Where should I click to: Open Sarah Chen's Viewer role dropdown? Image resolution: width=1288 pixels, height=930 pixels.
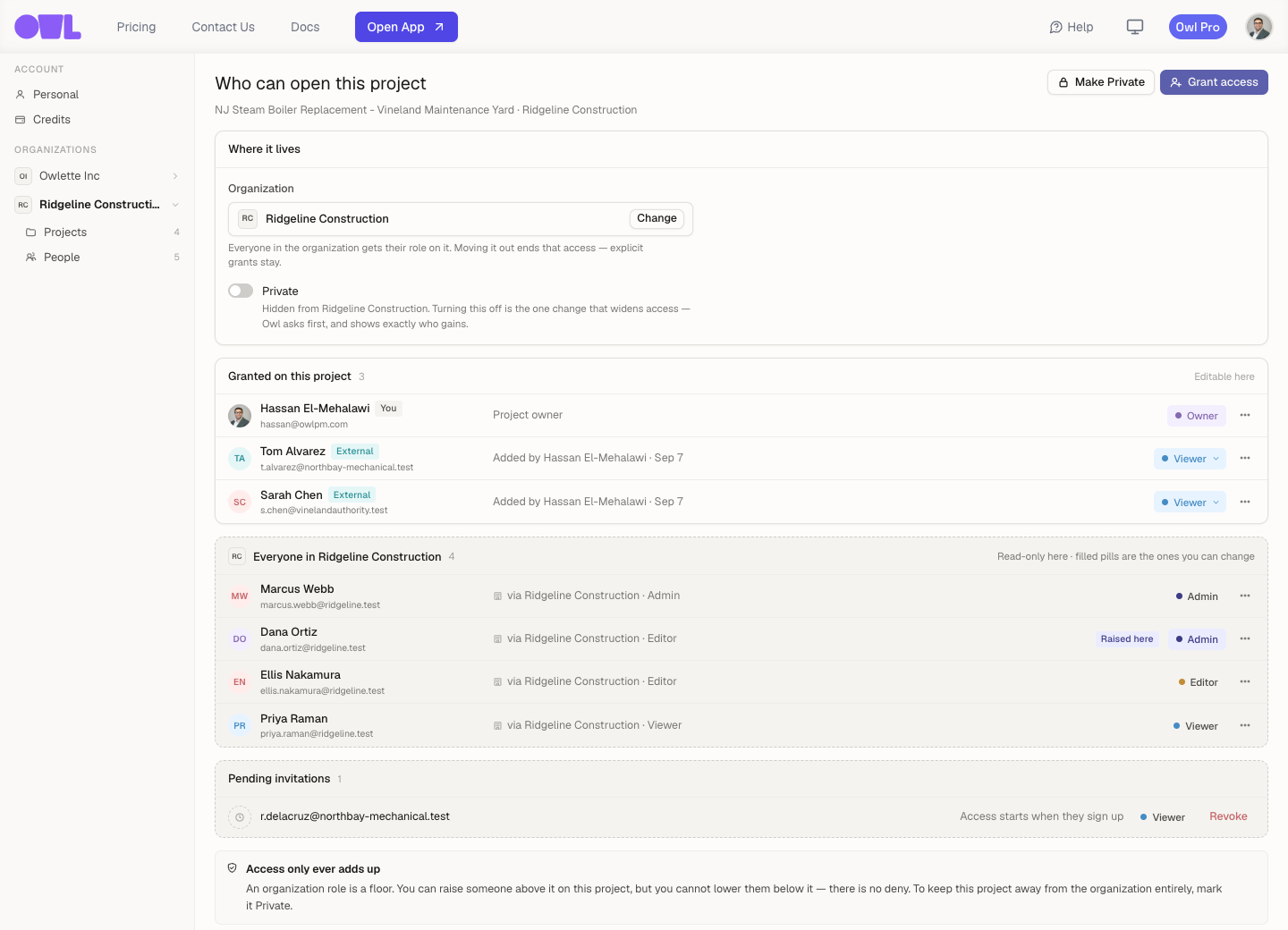coord(1190,503)
